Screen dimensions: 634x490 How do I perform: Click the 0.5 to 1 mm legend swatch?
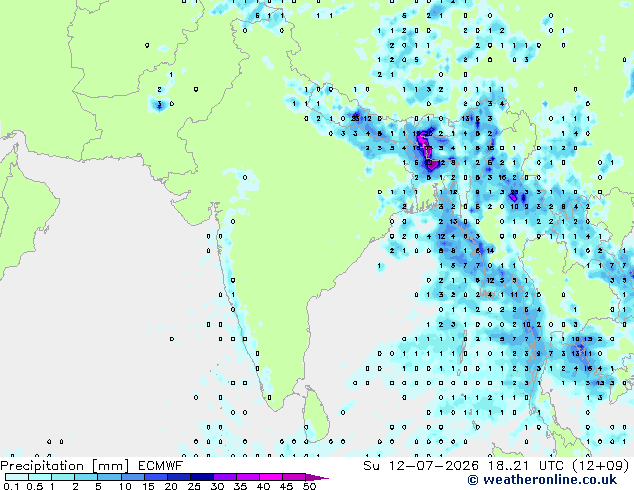[40, 477]
